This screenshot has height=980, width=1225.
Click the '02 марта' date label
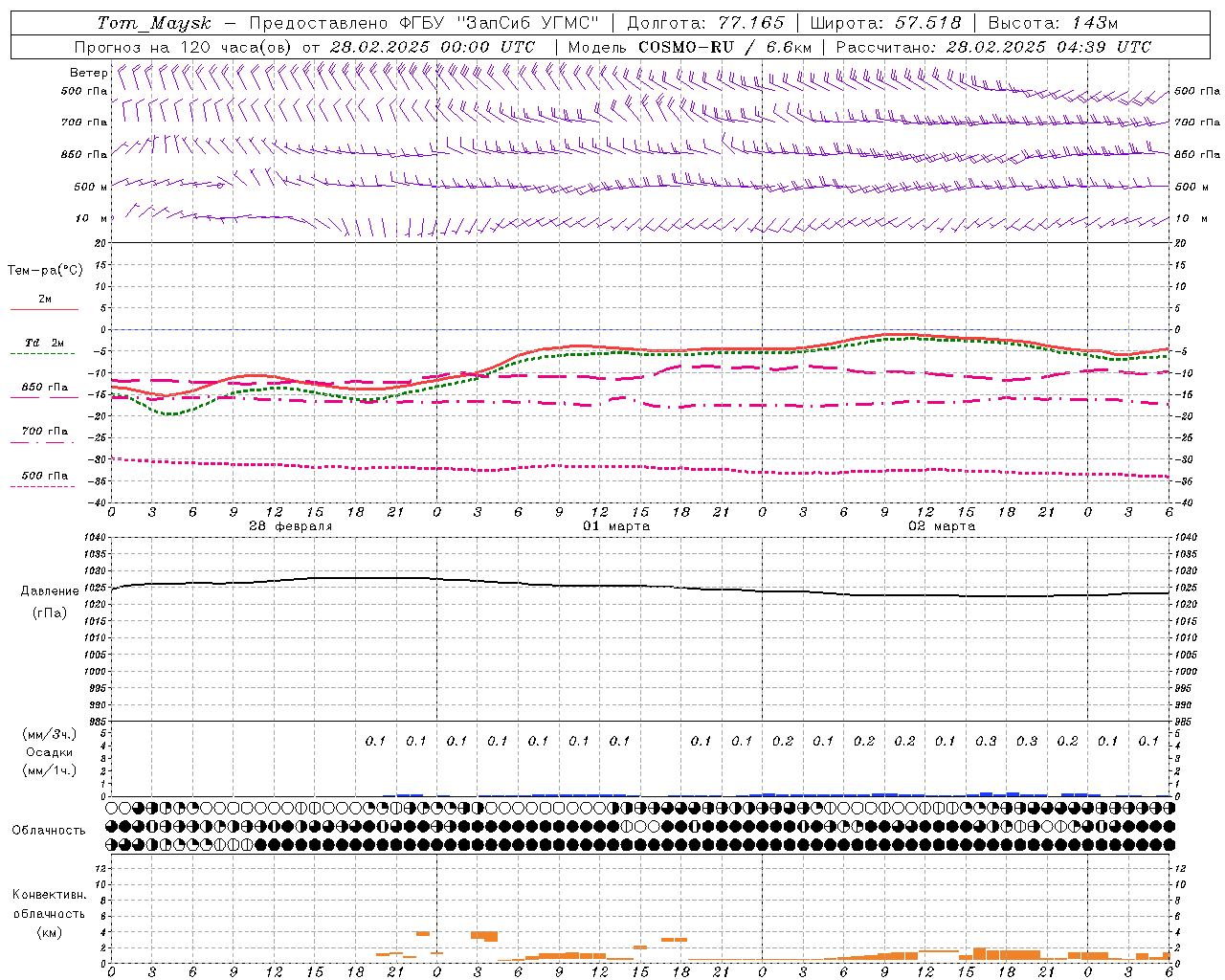(942, 526)
